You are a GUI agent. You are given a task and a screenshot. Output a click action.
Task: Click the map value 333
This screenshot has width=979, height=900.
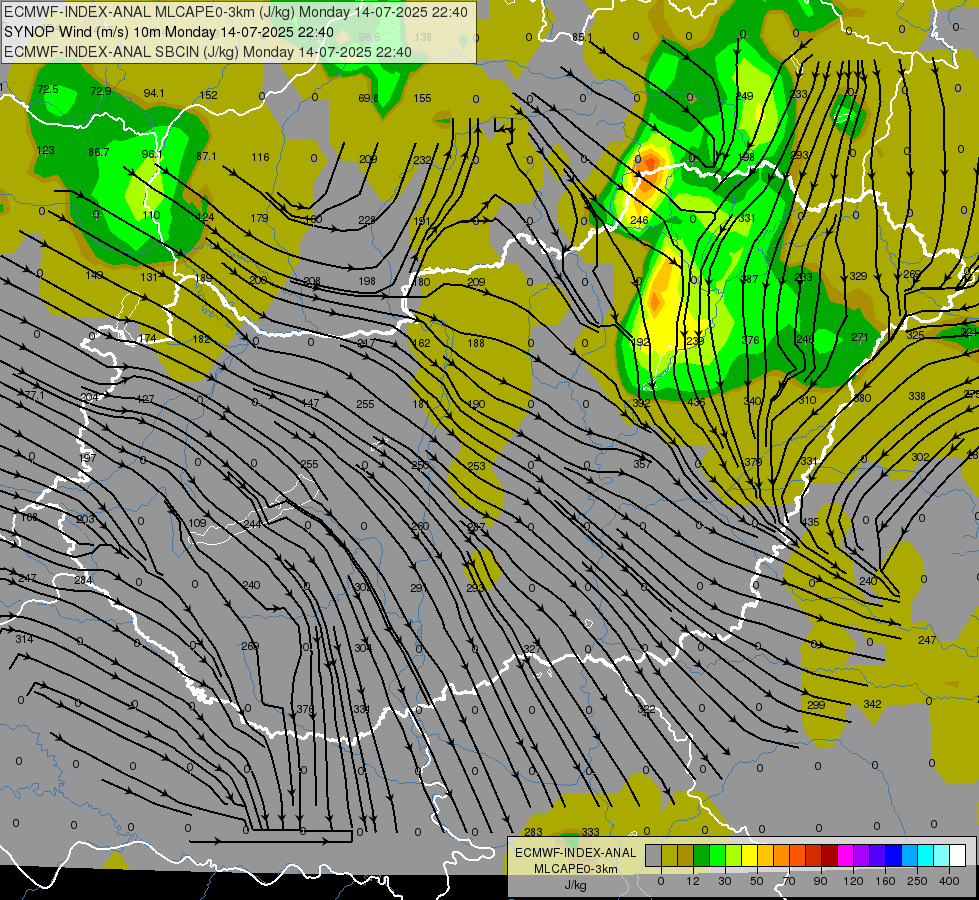590,831
